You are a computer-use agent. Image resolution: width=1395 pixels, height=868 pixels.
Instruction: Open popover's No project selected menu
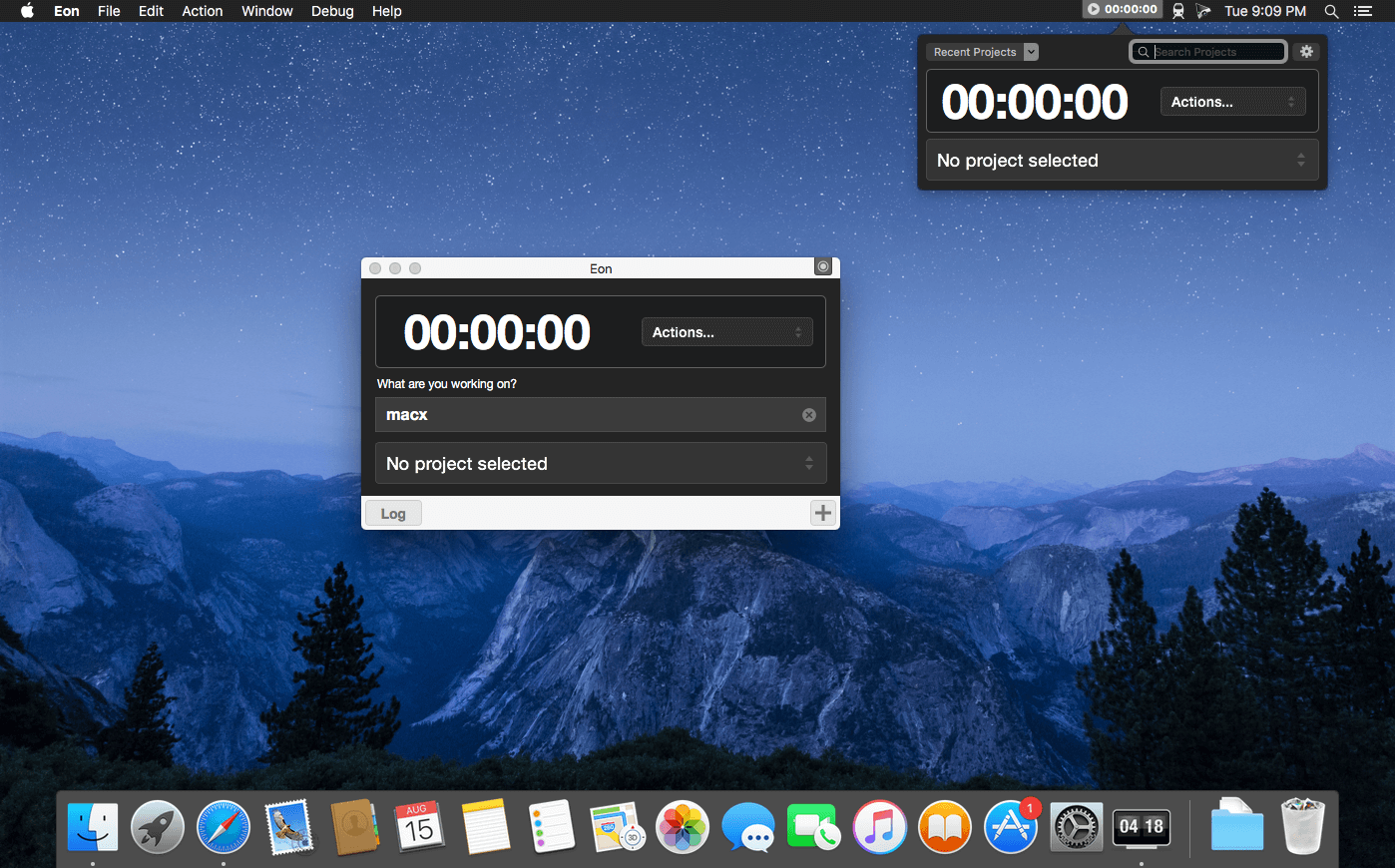tap(1122, 161)
